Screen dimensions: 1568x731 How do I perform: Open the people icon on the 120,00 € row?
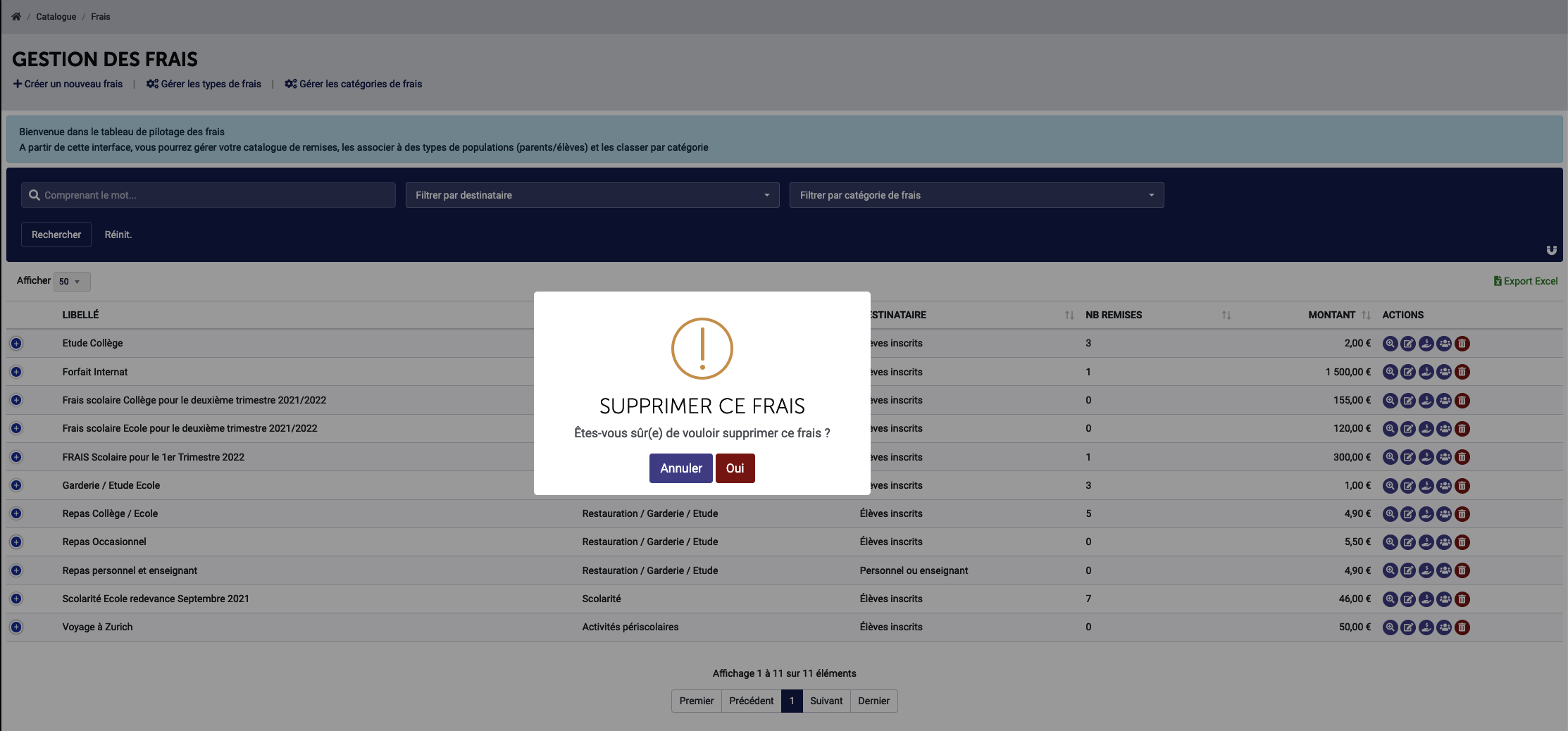pos(1444,429)
